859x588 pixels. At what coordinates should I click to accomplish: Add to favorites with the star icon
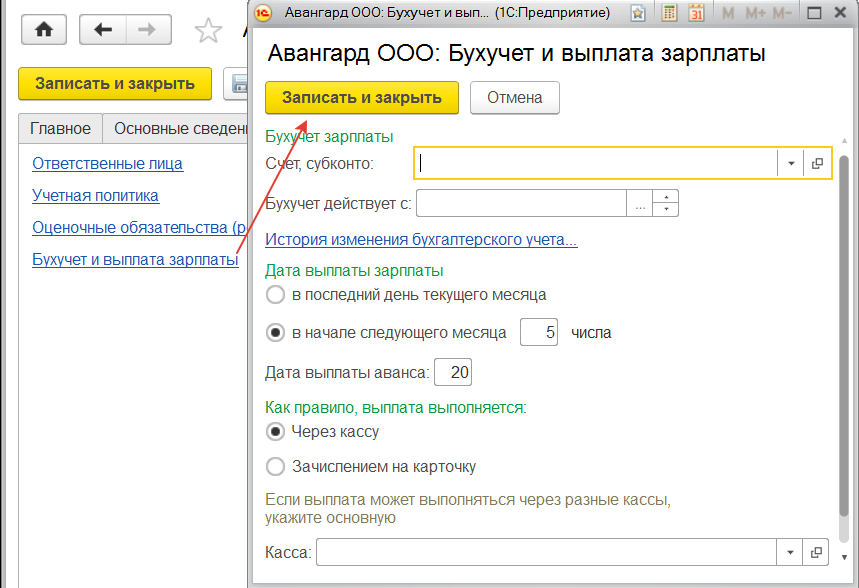[x=207, y=31]
